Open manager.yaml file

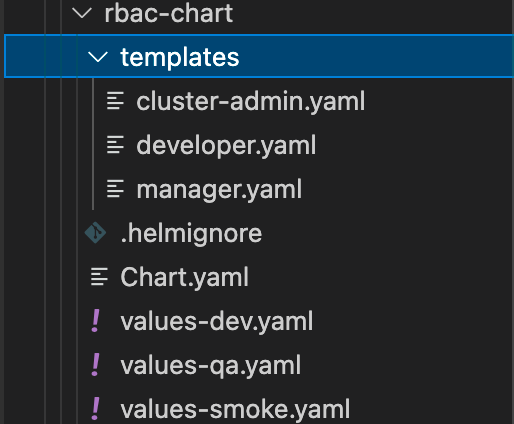pos(219,190)
